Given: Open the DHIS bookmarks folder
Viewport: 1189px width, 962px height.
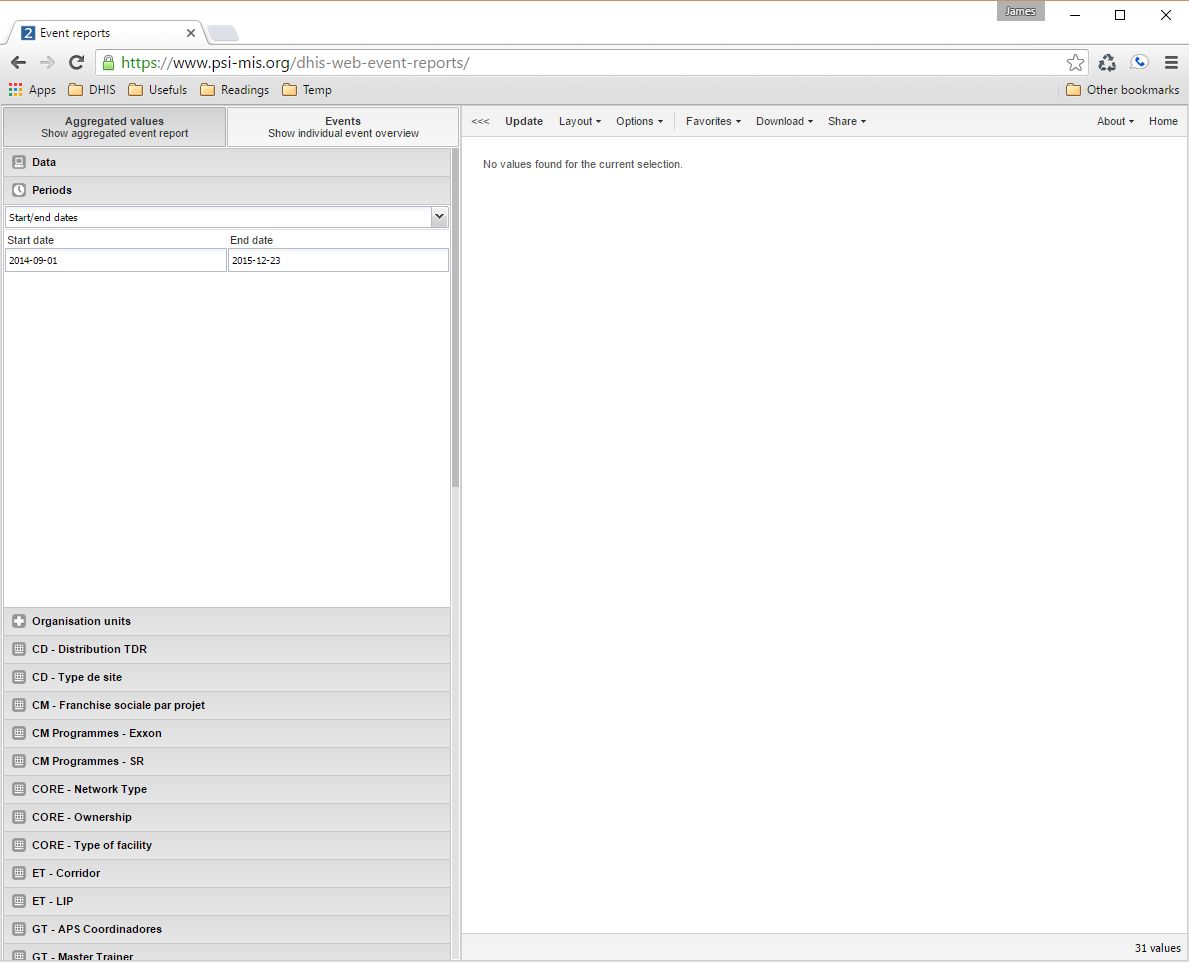Looking at the screenshot, I should click(x=91, y=90).
